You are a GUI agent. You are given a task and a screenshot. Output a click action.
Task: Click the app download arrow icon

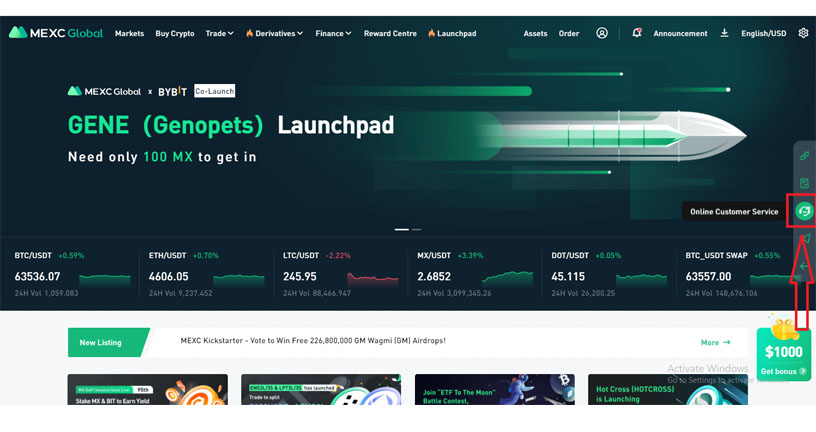(724, 33)
